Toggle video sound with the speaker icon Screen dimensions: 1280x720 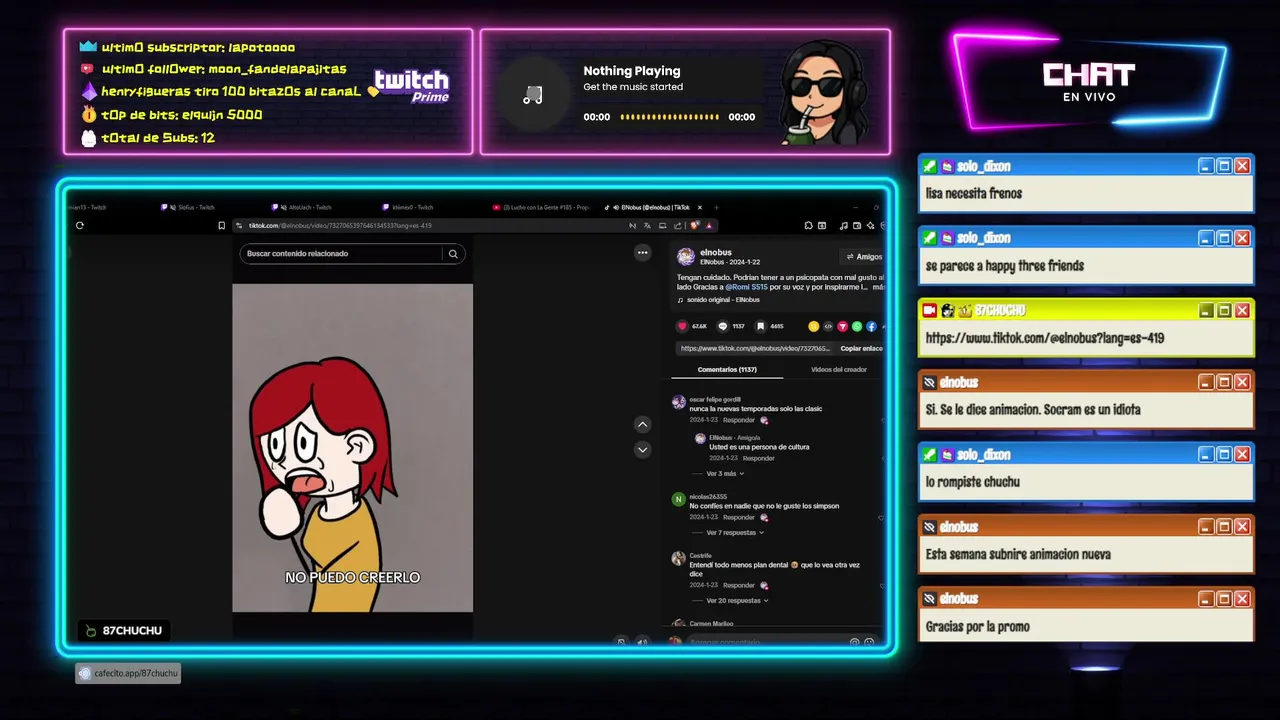tap(642, 642)
